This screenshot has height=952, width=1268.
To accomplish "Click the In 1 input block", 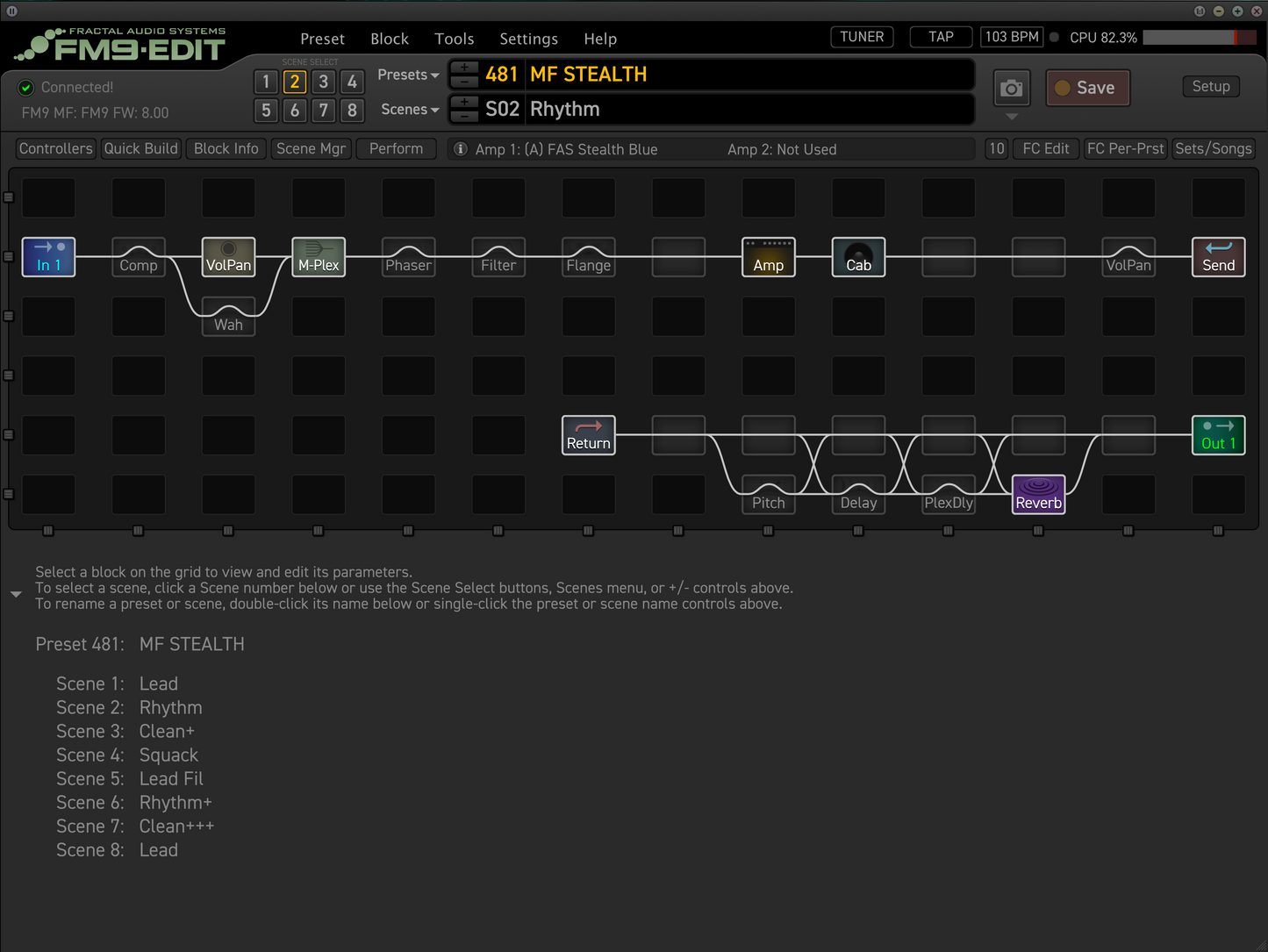I will click(x=48, y=257).
